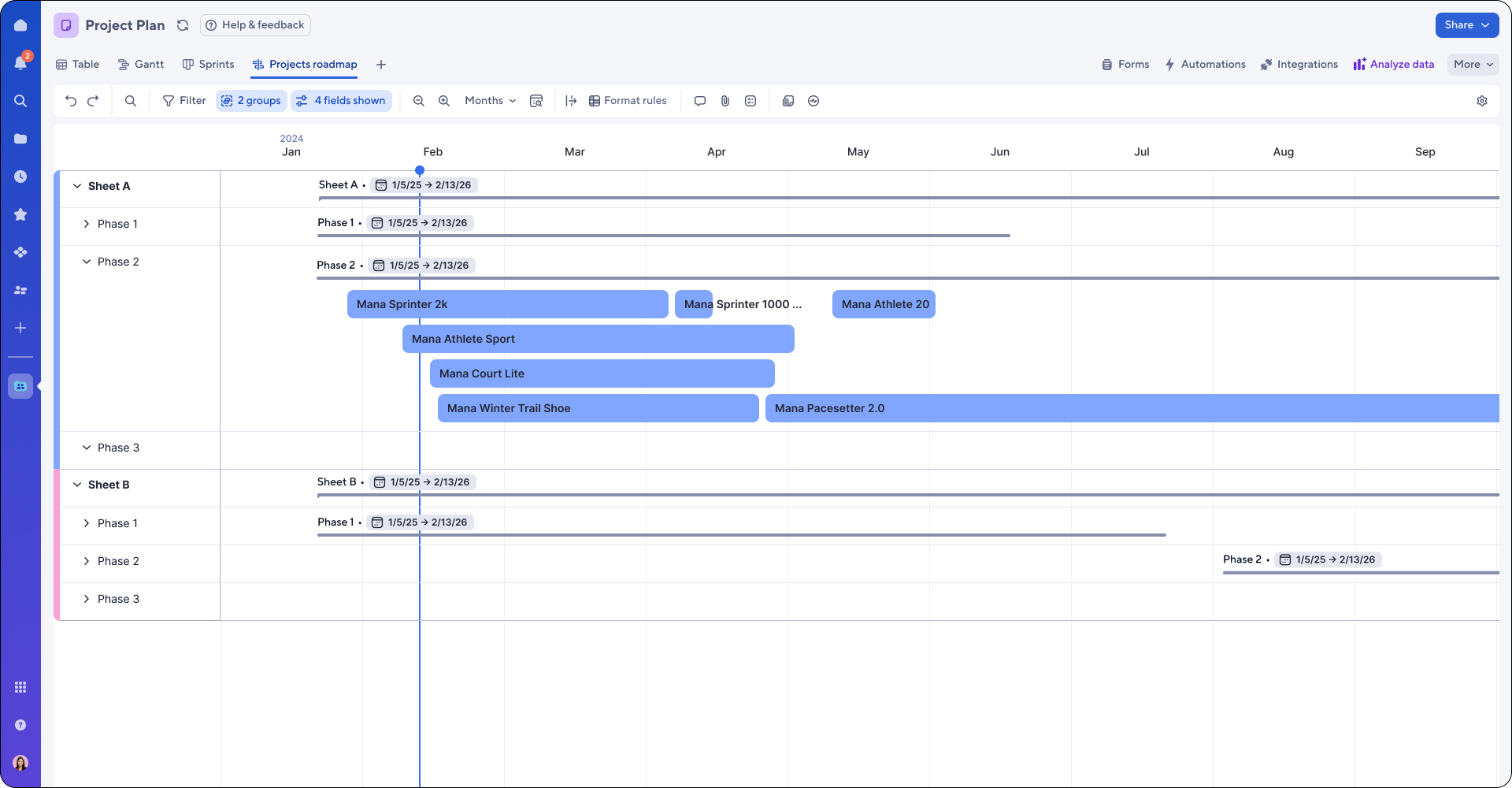
Task: Collapse Phase 2 under Sheet A
Action: pos(87,262)
